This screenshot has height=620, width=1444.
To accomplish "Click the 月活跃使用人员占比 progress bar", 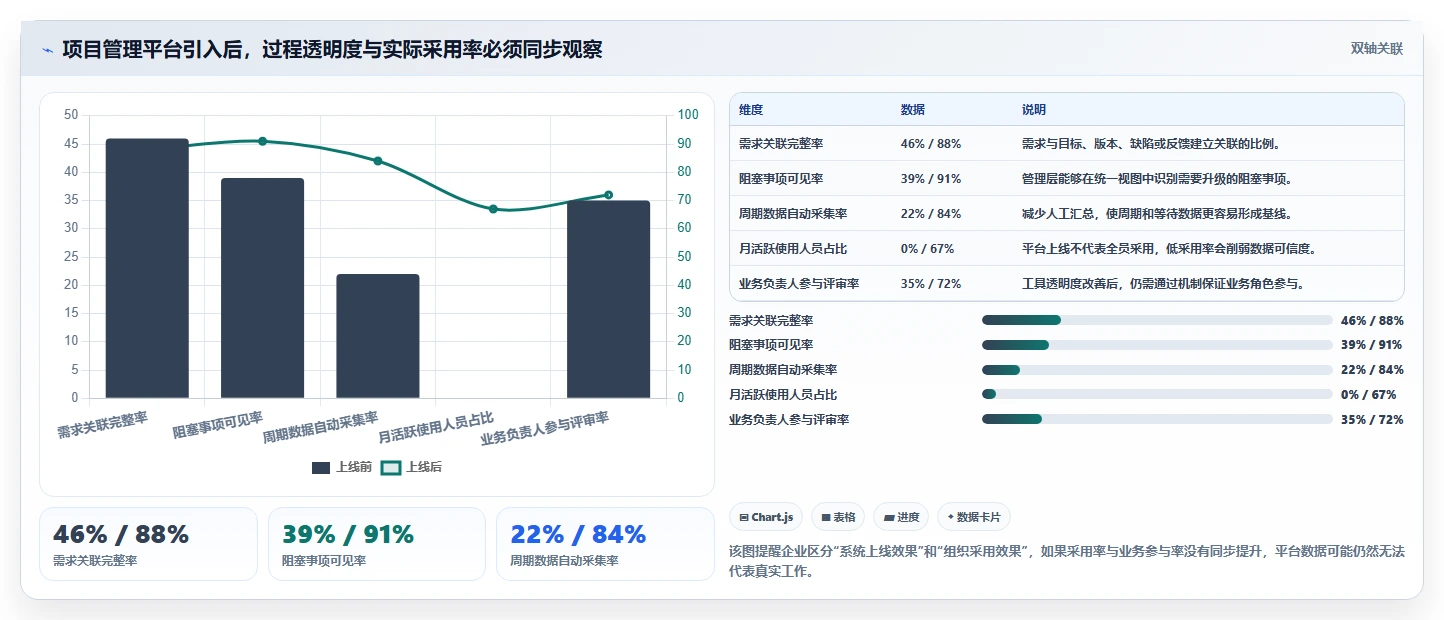I will click(1157, 394).
